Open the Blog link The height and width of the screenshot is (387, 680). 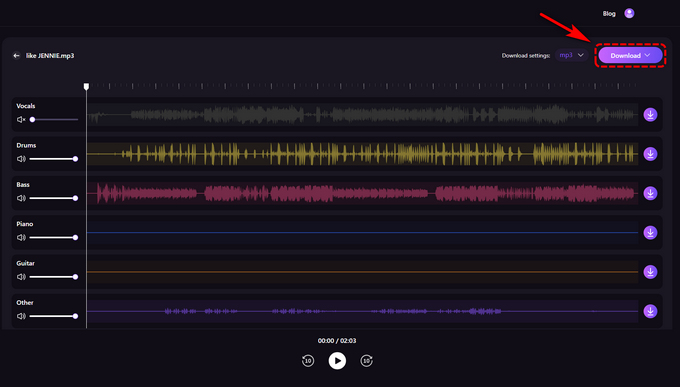(609, 13)
